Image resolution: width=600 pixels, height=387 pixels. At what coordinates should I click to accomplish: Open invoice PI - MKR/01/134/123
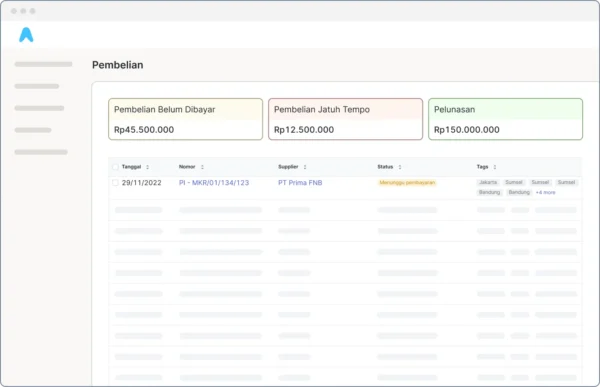point(214,183)
